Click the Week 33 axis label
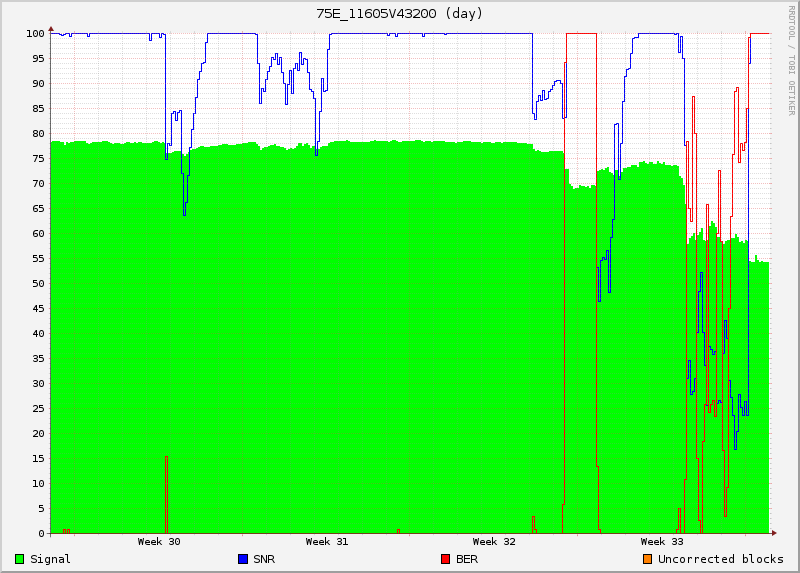Screen dimensions: 800x573 coord(662,542)
